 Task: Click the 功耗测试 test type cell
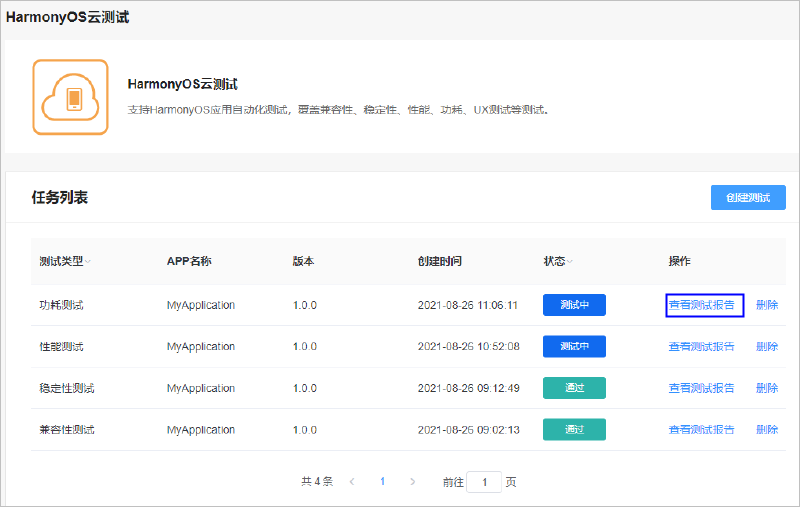61,305
